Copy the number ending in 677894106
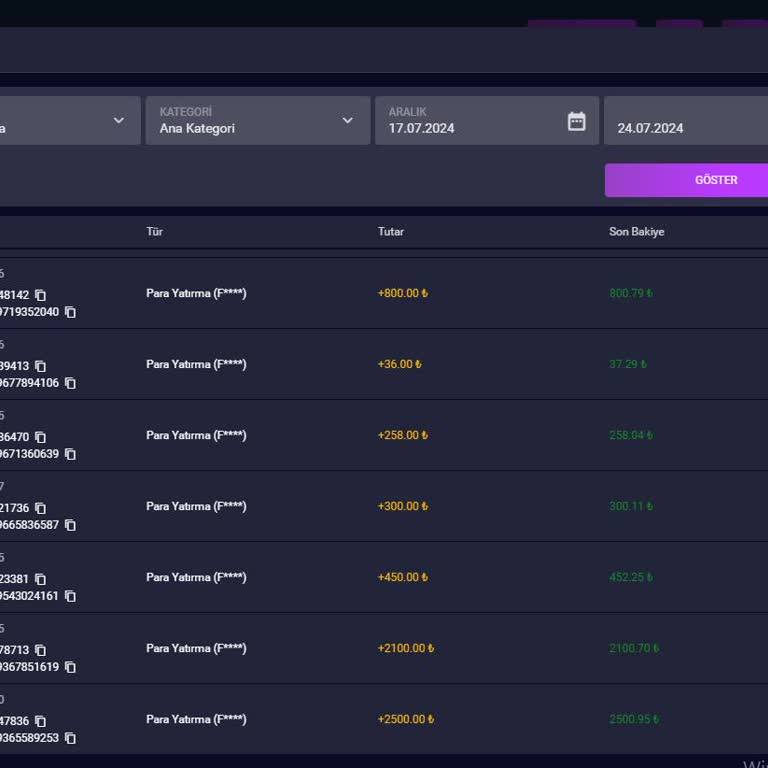This screenshot has height=768, width=768. [x=70, y=383]
